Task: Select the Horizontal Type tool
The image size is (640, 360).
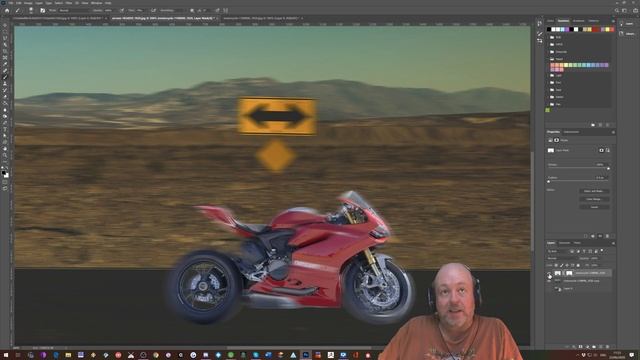Action: [5, 129]
